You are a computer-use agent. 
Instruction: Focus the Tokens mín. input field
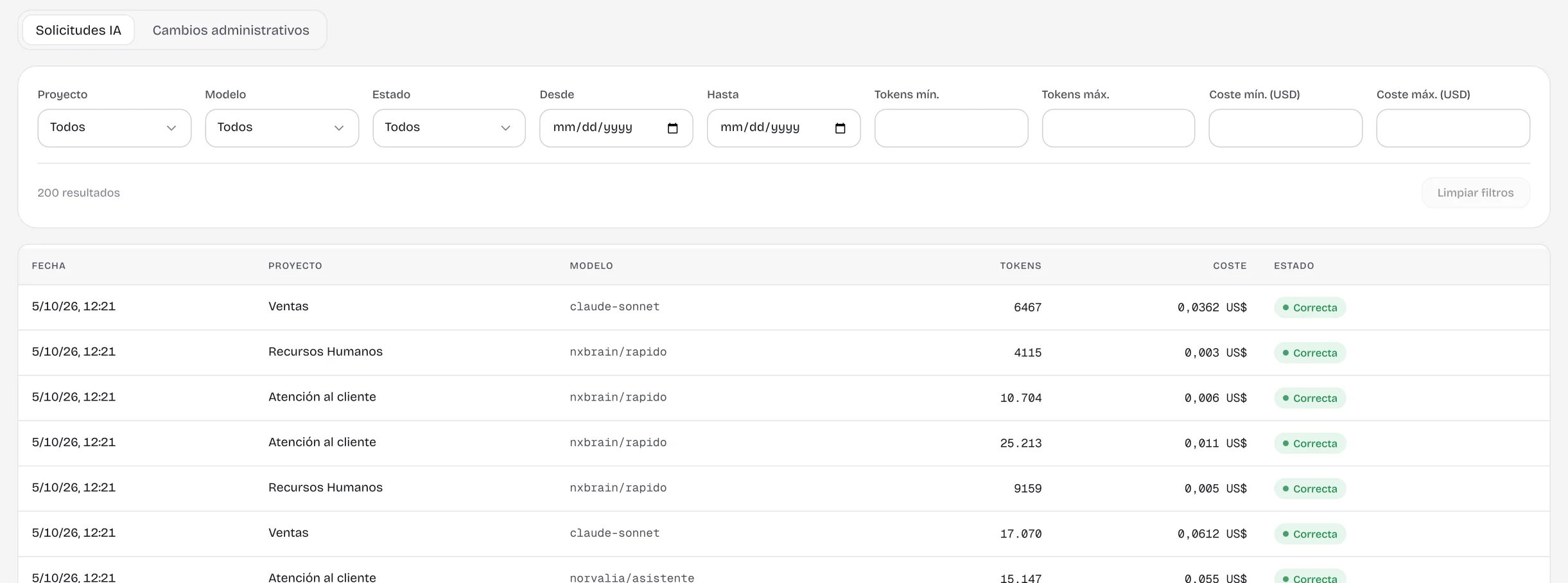tap(951, 128)
